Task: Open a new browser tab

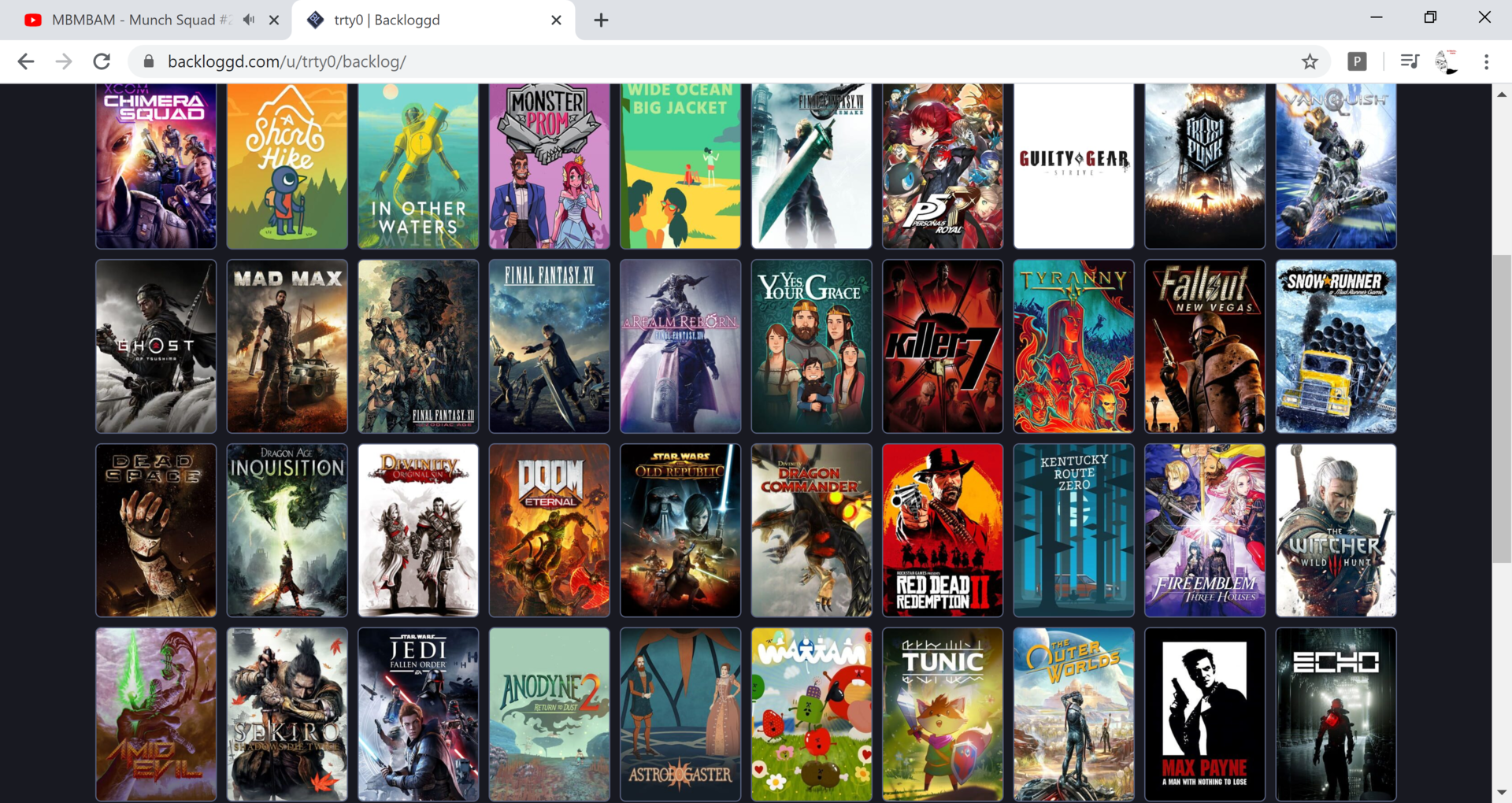Action: click(x=601, y=20)
